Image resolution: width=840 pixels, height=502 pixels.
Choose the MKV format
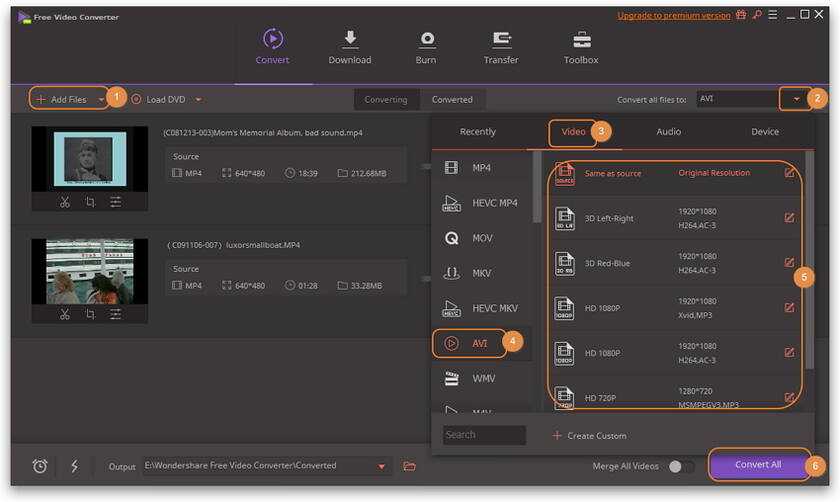(482, 273)
